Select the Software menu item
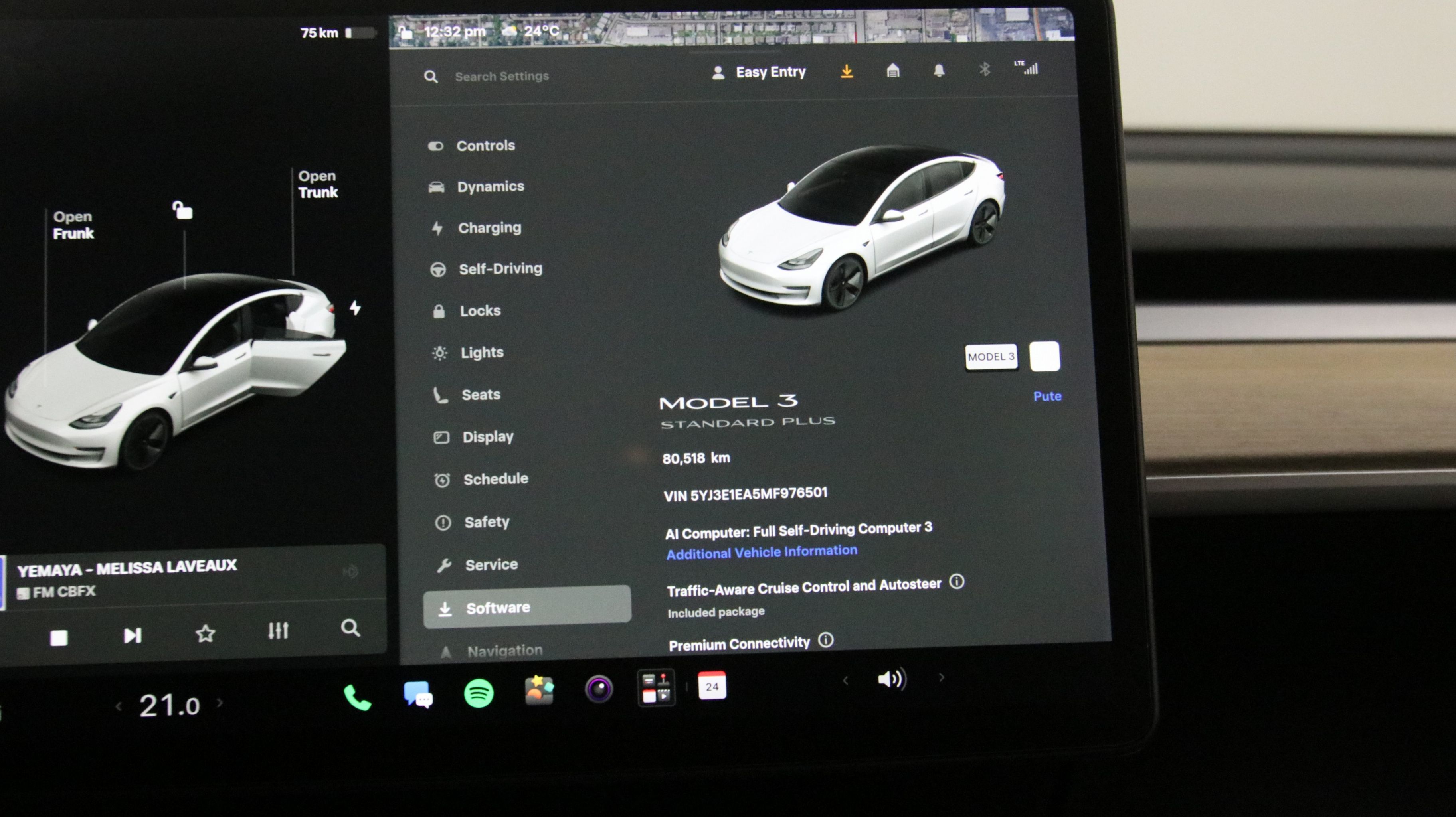1456x817 pixels. [x=527, y=608]
